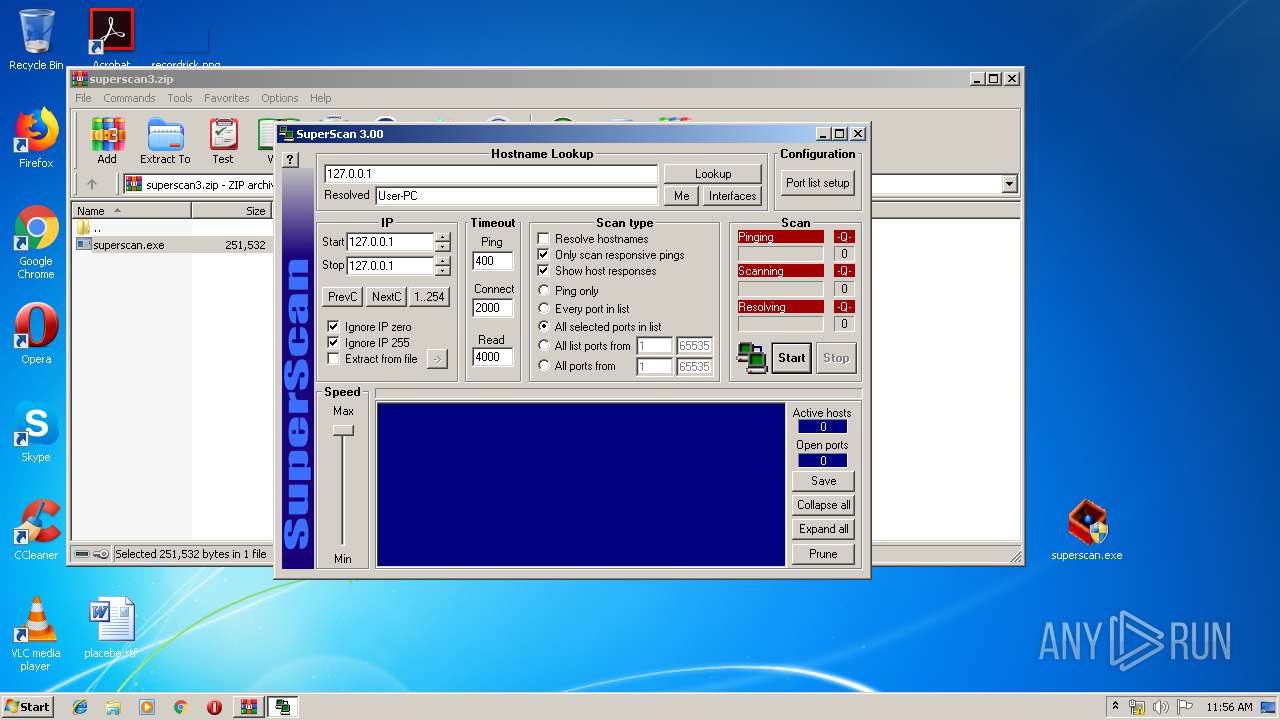Click the WinRAR up one level arrow
The image size is (1280, 720).
tap(92, 184)
